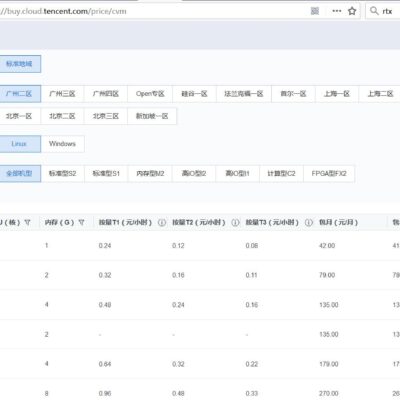400x400 pixels.
Task: Pick the 北京三区 zone
Action: 106,116
